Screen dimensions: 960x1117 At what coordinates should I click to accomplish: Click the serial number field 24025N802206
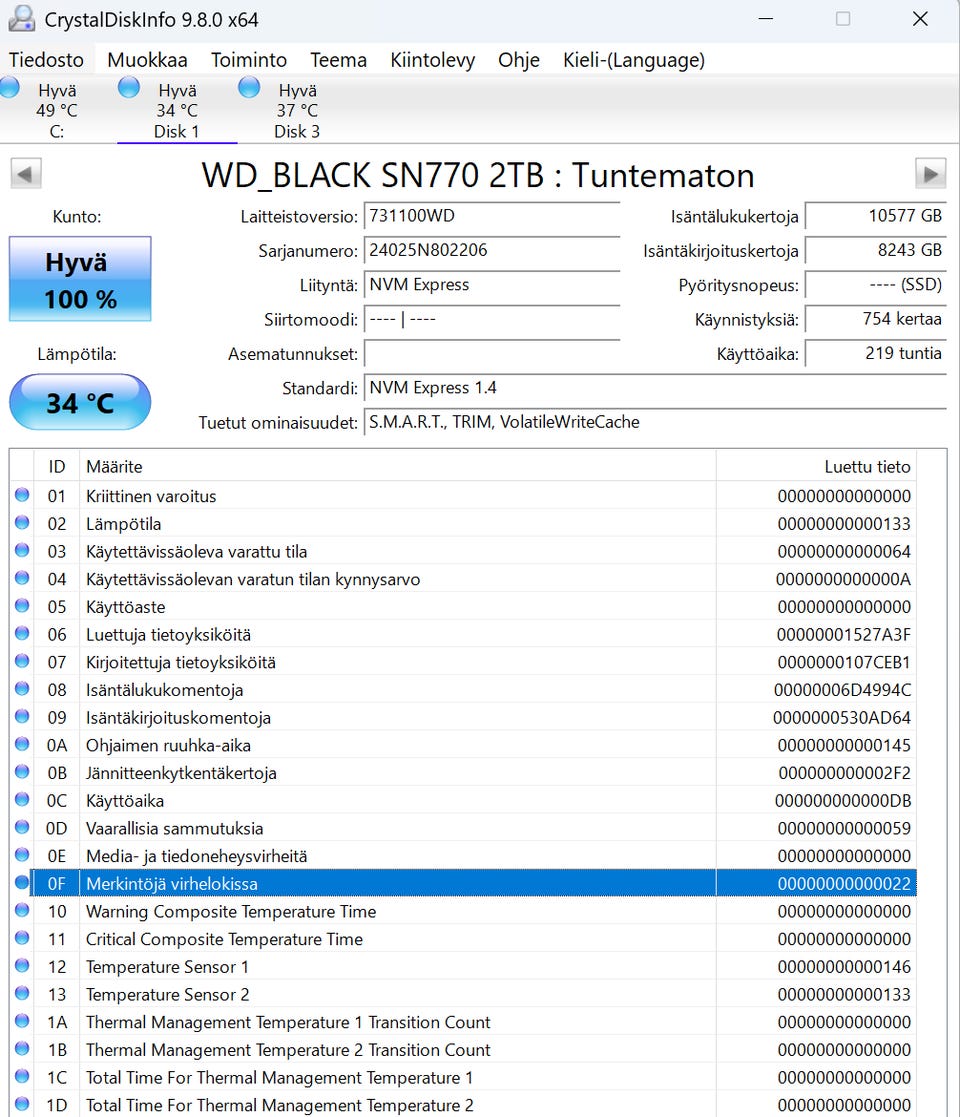(492, 250)
